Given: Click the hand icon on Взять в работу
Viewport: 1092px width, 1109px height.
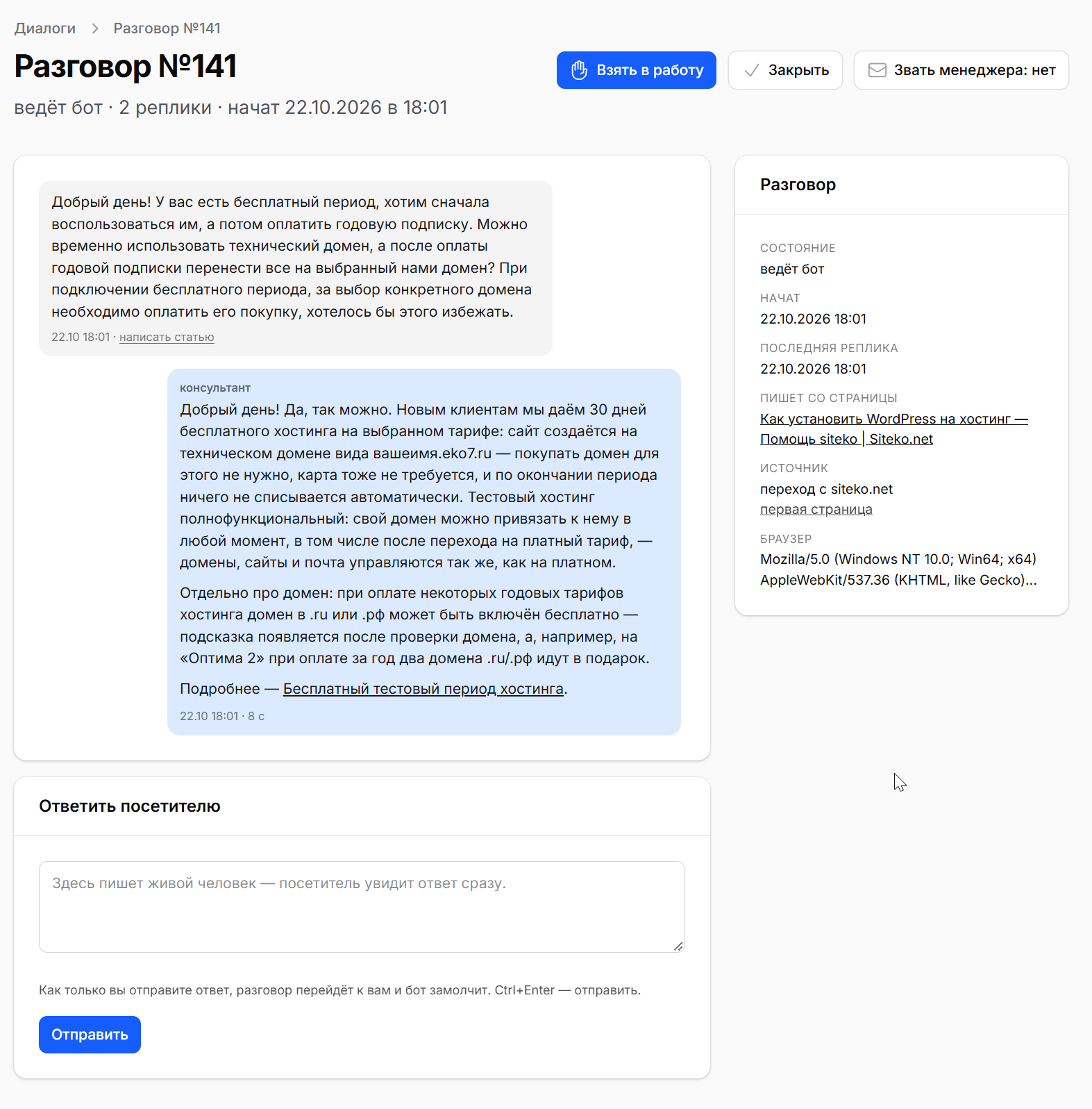Looking at the screenshot, I should pyautogui.click(x=580, y=70).
